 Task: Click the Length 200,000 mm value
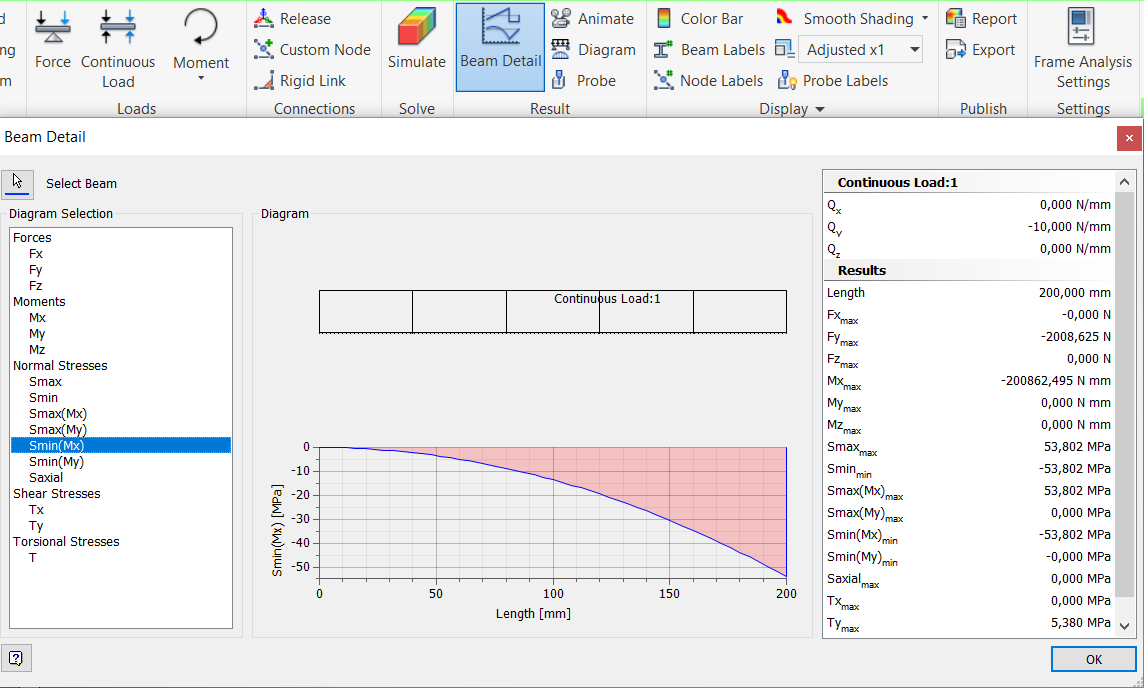pos(1075,293)
